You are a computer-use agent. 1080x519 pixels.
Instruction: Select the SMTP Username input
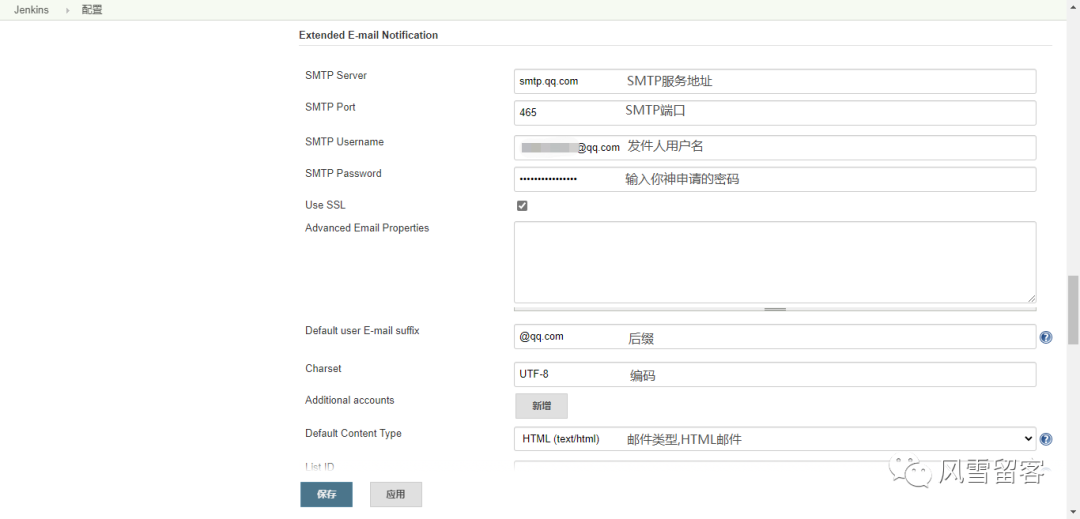click(775, 147)
